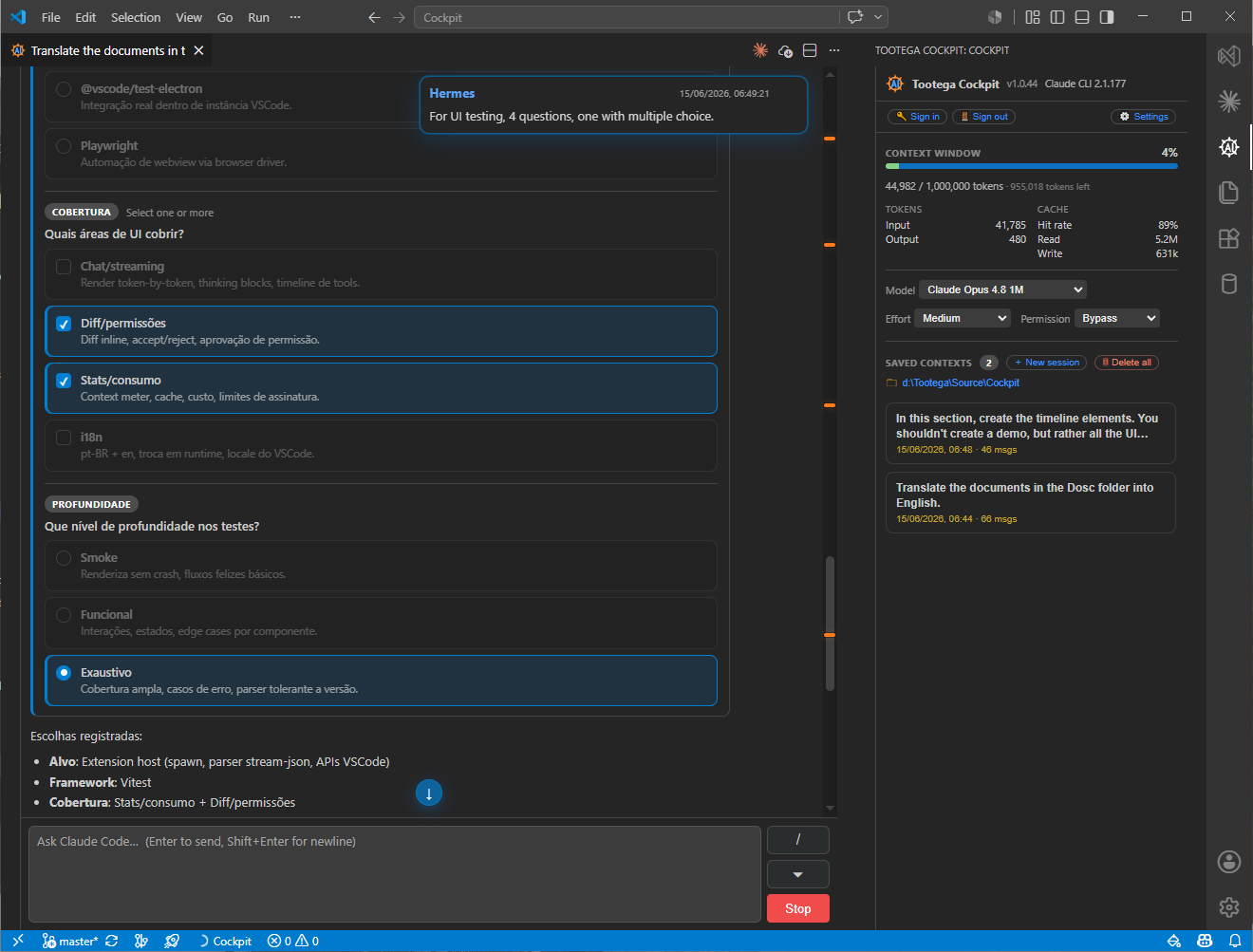
Task: Open the remote window icon in status bar
Action: 17,941
